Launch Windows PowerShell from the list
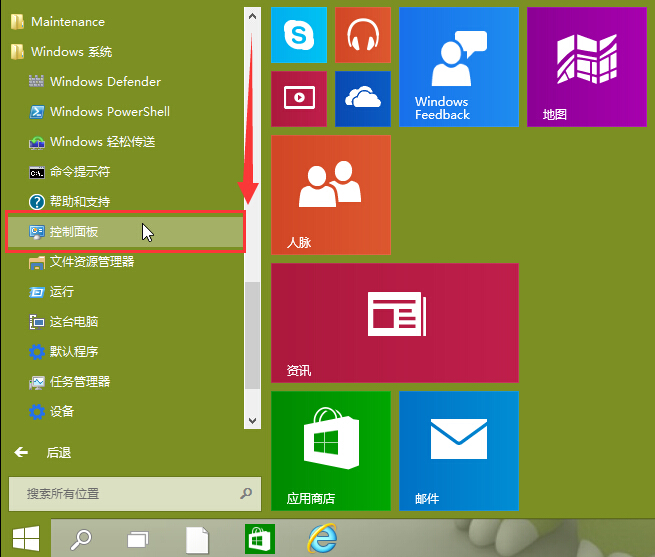 coord(109,112)
